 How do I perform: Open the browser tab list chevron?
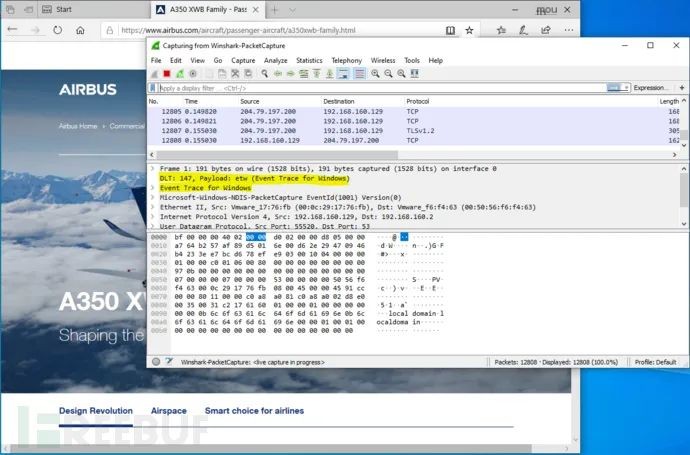[292, 10]
